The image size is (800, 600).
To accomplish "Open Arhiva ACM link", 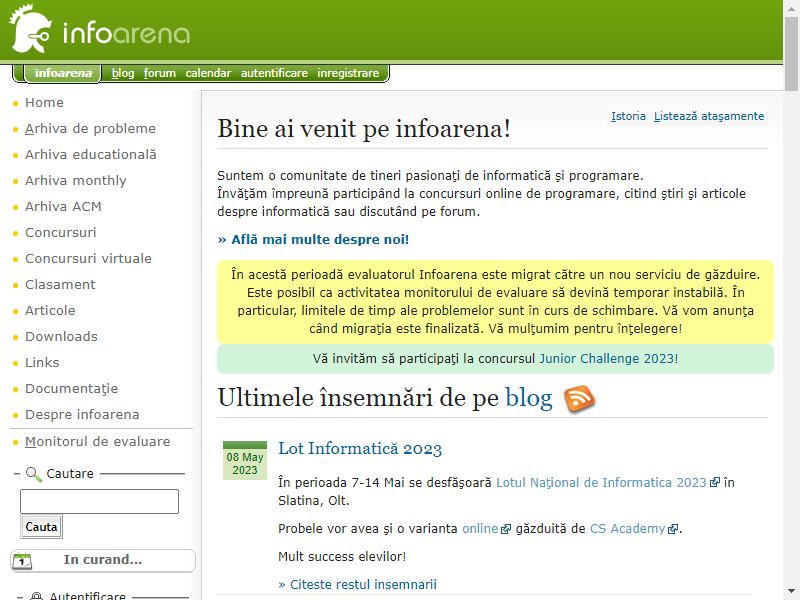I will pos(63,207).
